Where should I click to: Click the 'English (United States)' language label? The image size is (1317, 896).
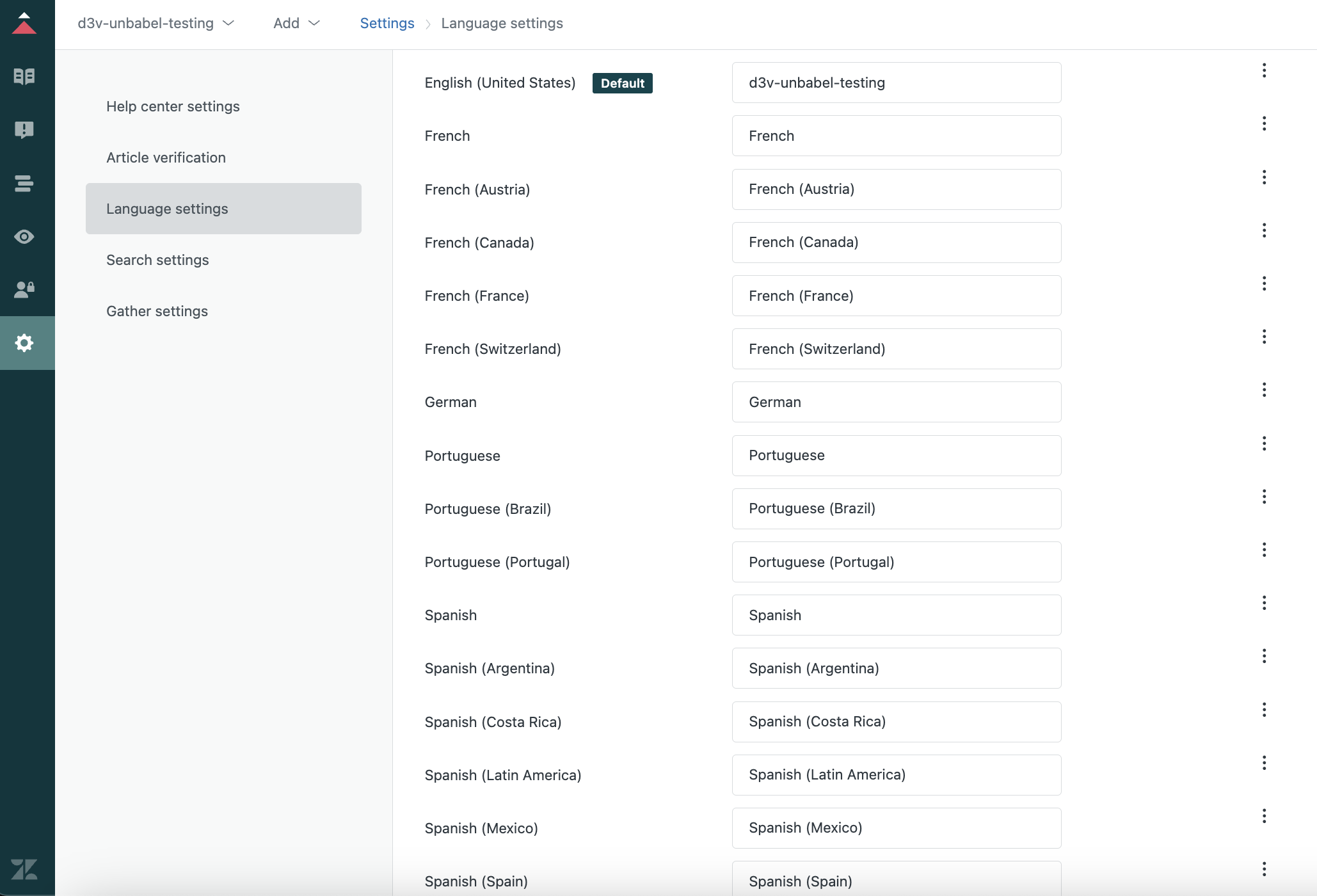click(500, 83)
